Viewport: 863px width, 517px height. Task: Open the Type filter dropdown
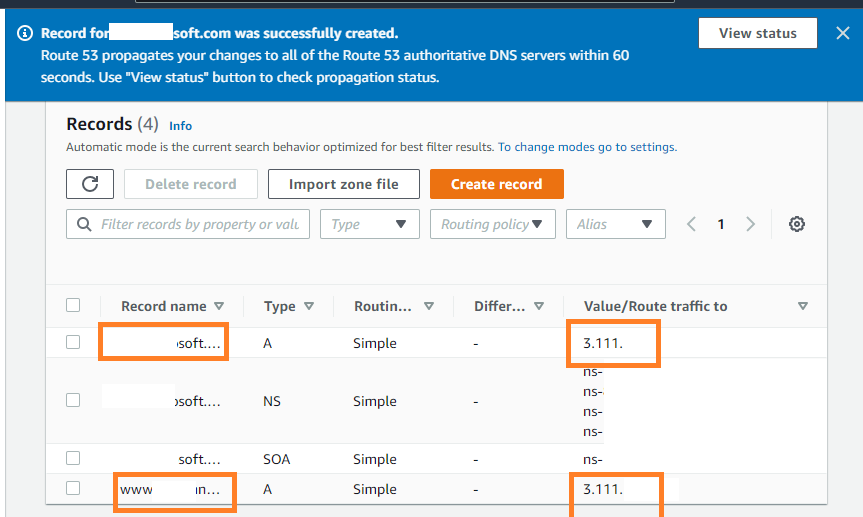tap(369, 224)
